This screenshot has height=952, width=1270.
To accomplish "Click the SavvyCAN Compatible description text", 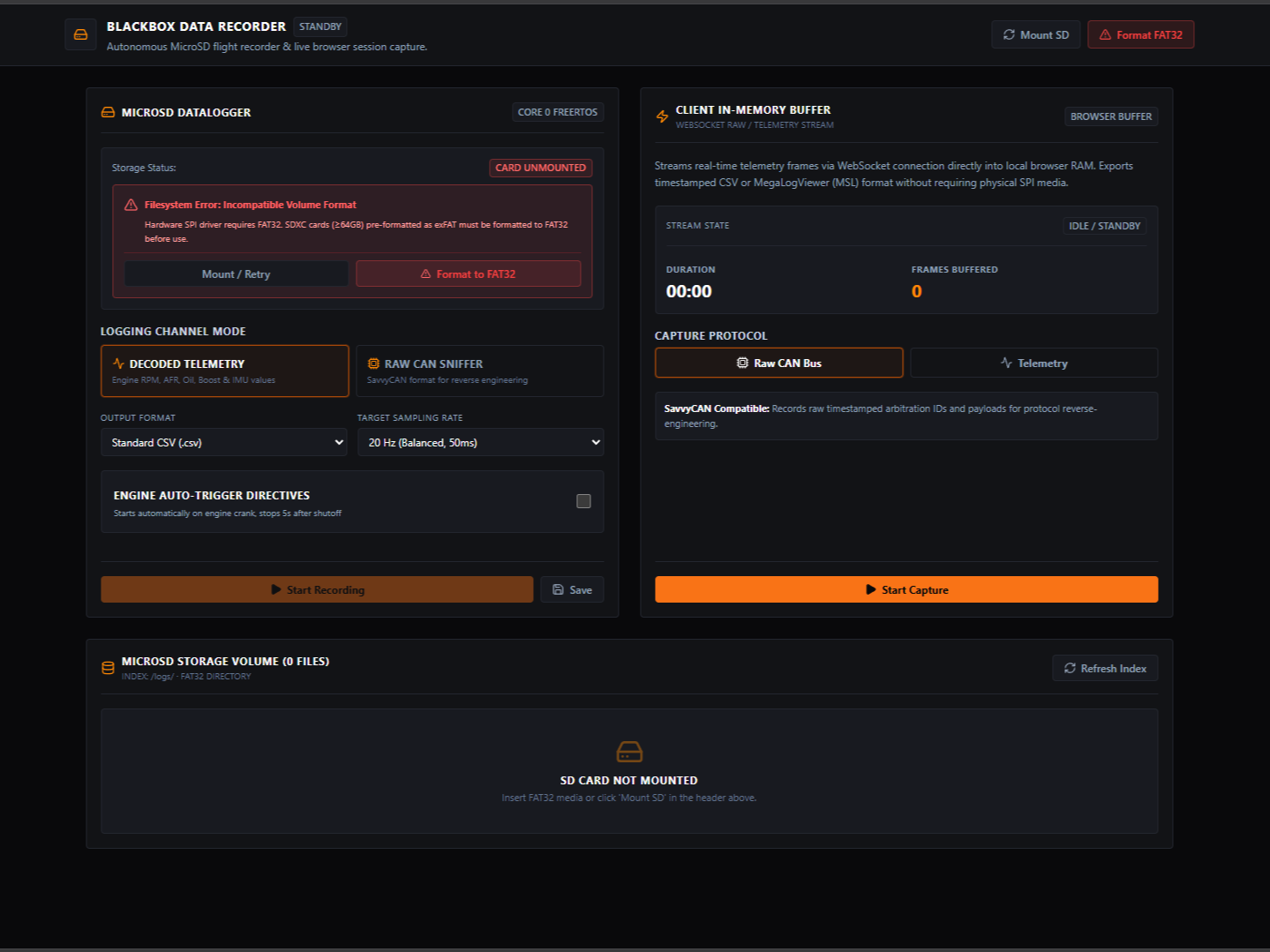I will pyautogui.click(x=881, y=416).
